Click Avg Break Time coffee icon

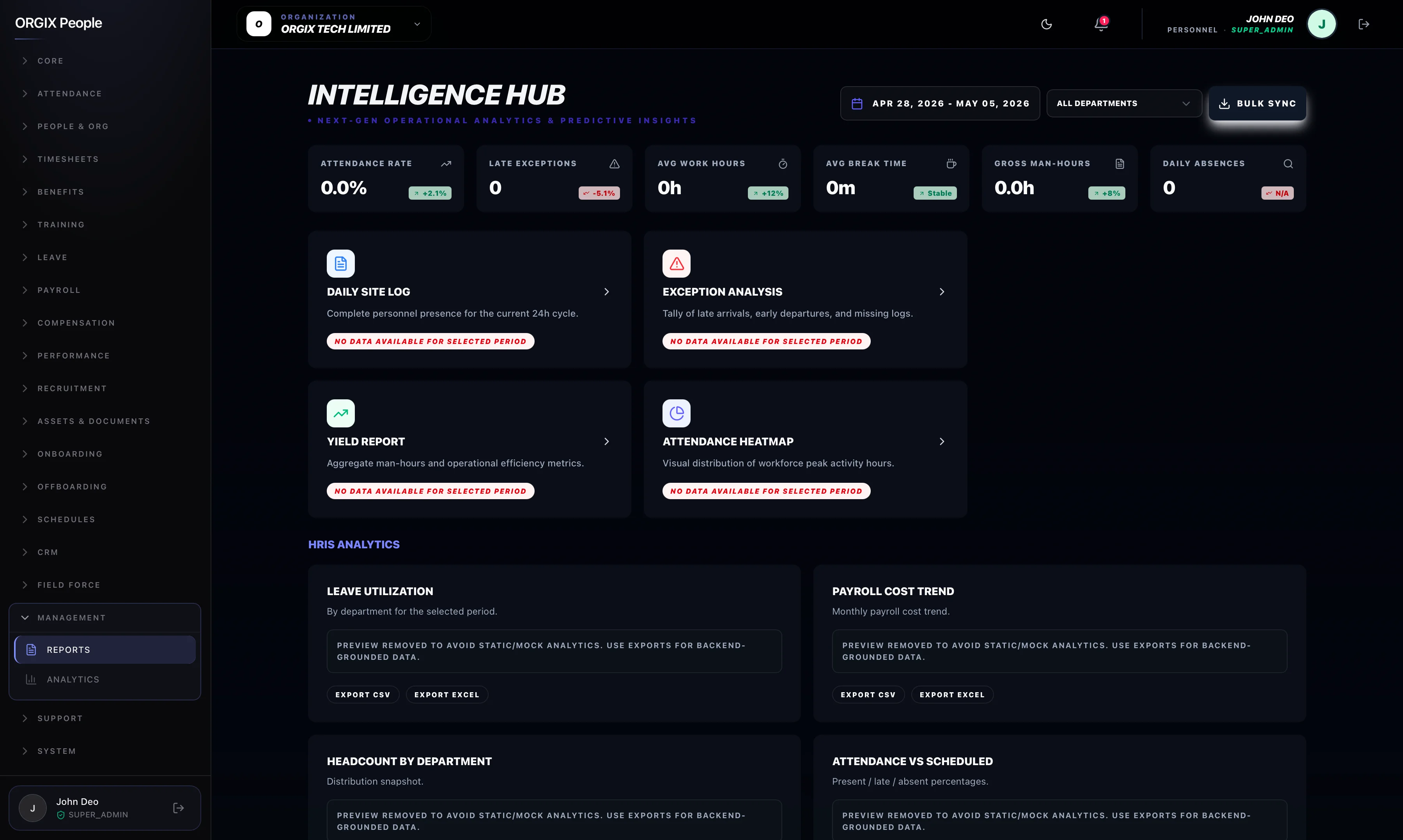tap(951, 163)
